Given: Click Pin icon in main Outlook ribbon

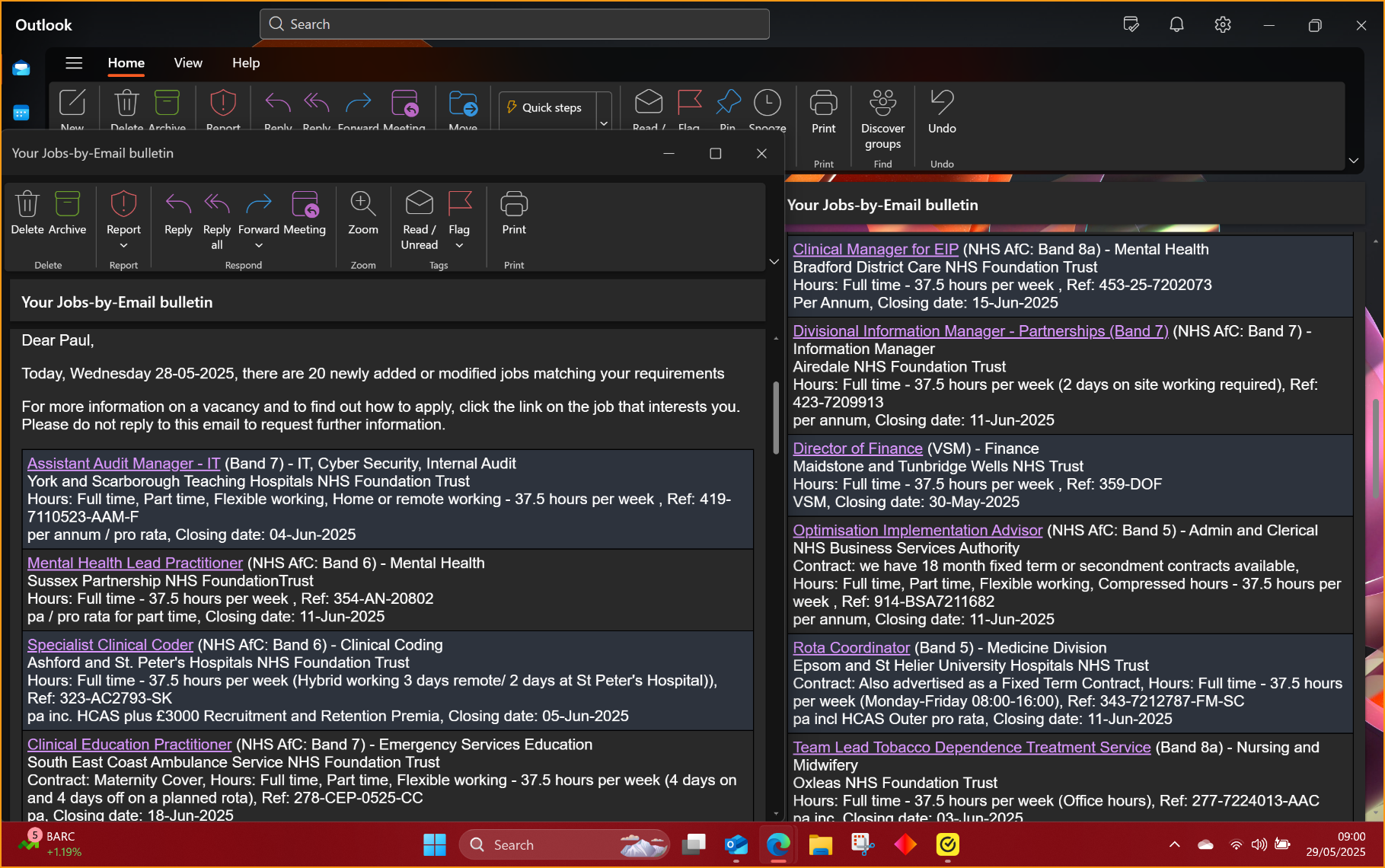Looking at the screenshot, I should tap(728, 102).
